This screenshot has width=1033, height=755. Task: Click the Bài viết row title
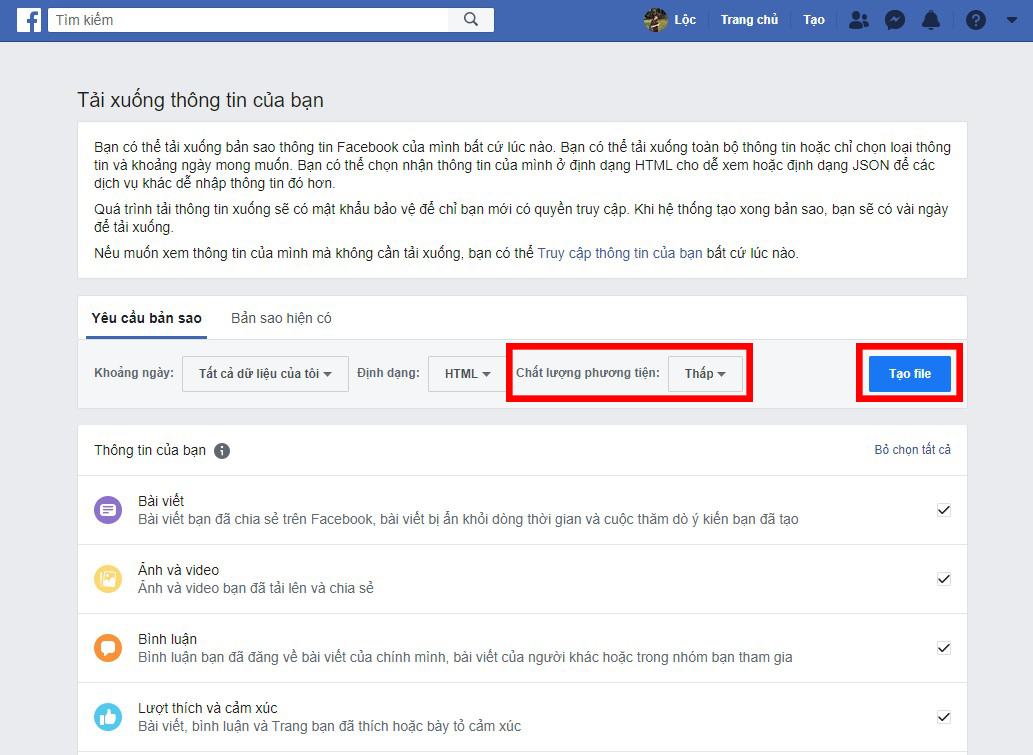[161, 501]
